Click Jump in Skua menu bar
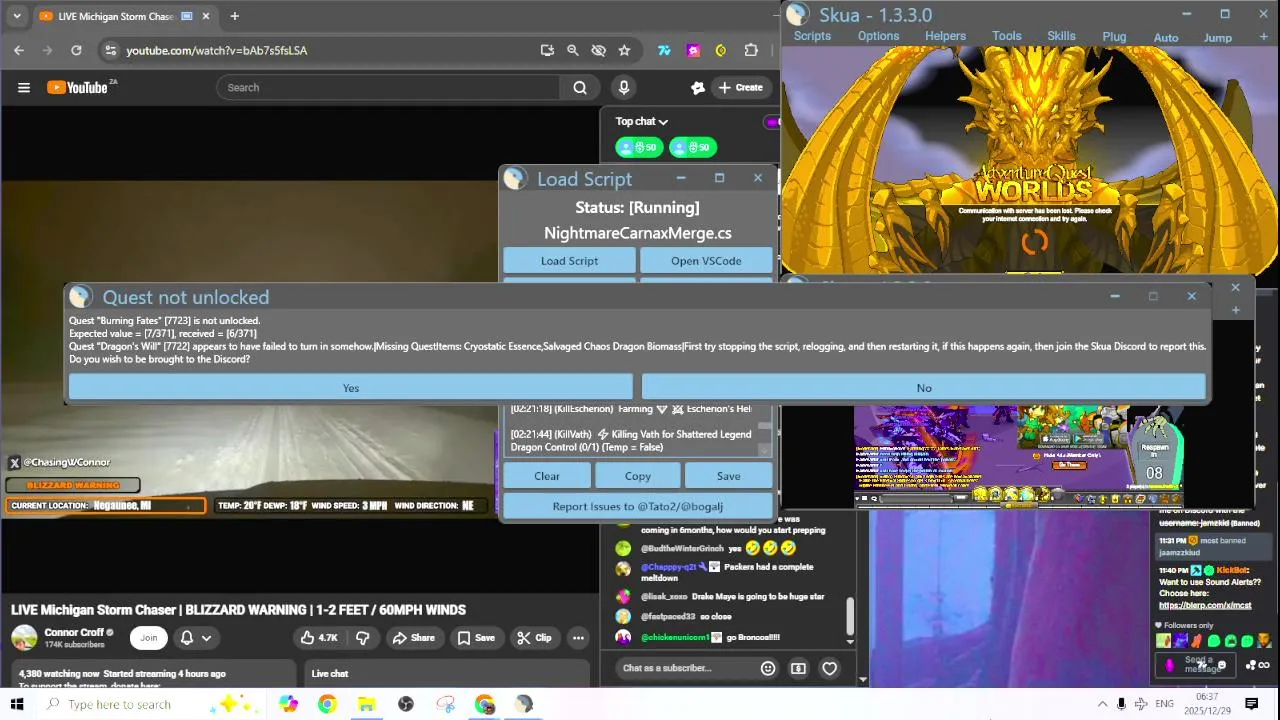The height and width of the screenshot is (720, 1280). [x=1217, y=38]
